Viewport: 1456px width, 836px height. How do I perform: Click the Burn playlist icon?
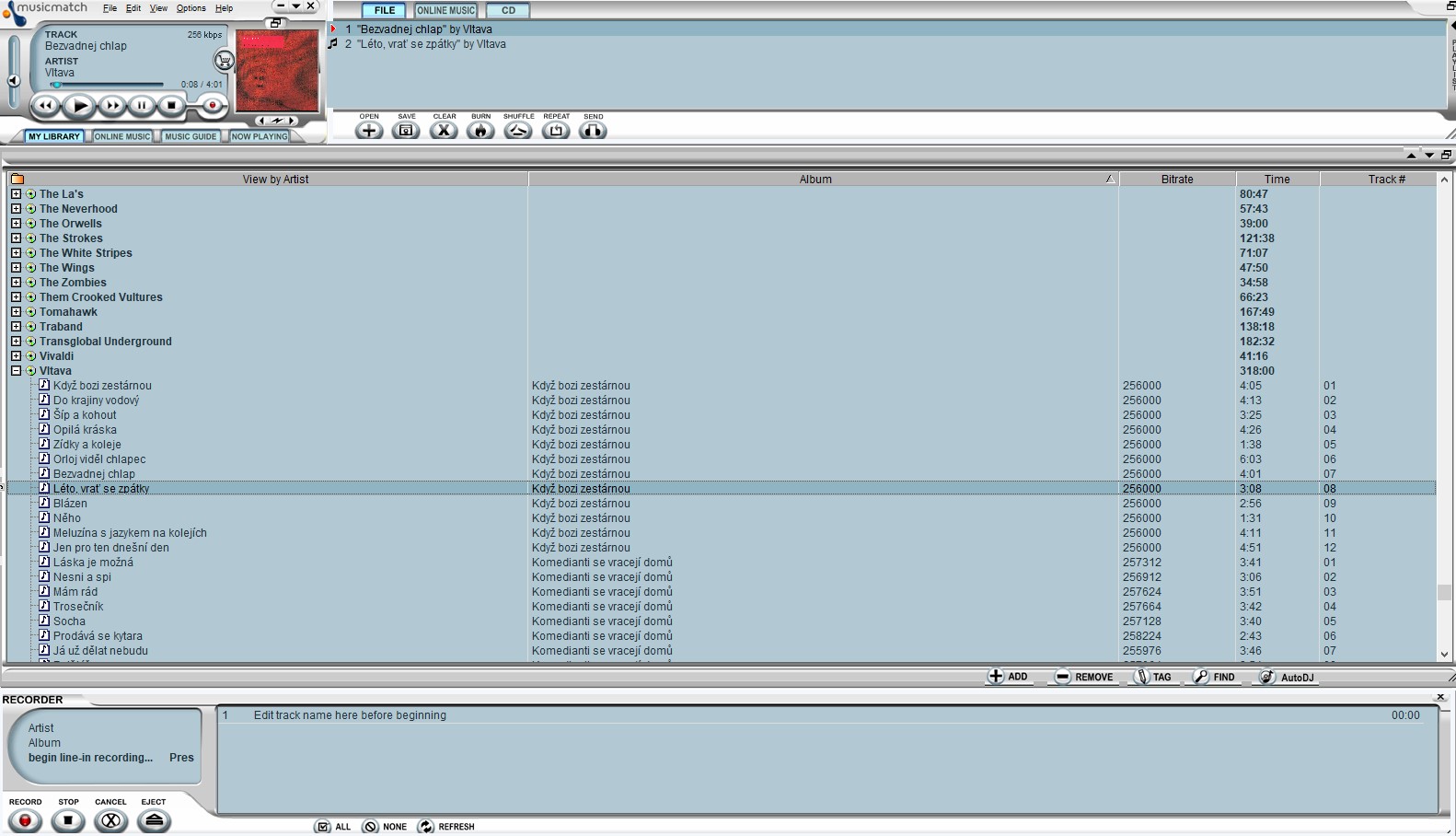click(480, 131)
